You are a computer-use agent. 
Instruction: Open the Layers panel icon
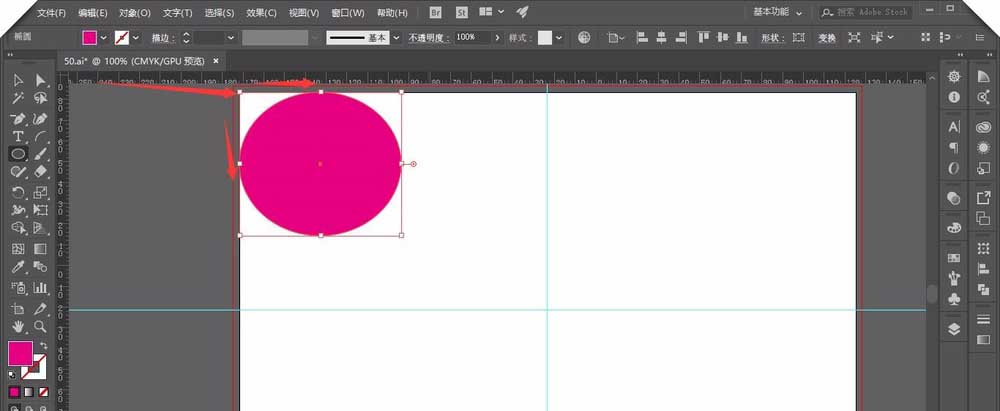pyautogui.click(x=954, y=329)
